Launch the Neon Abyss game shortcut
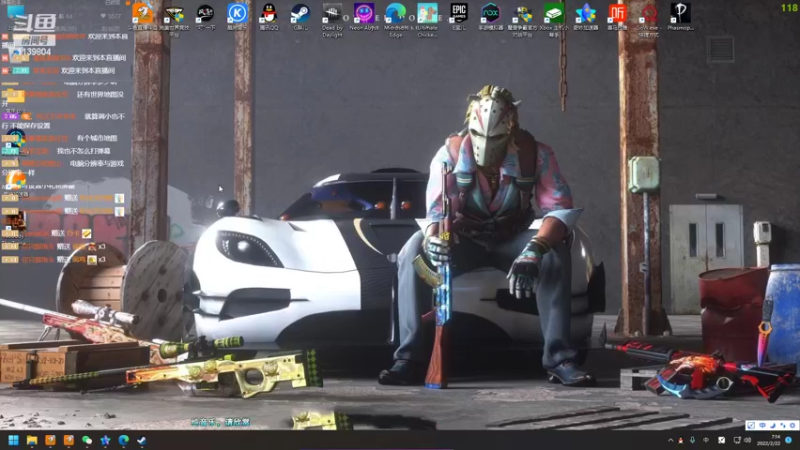Screen dimensions: 800x450 click(364, 14)
